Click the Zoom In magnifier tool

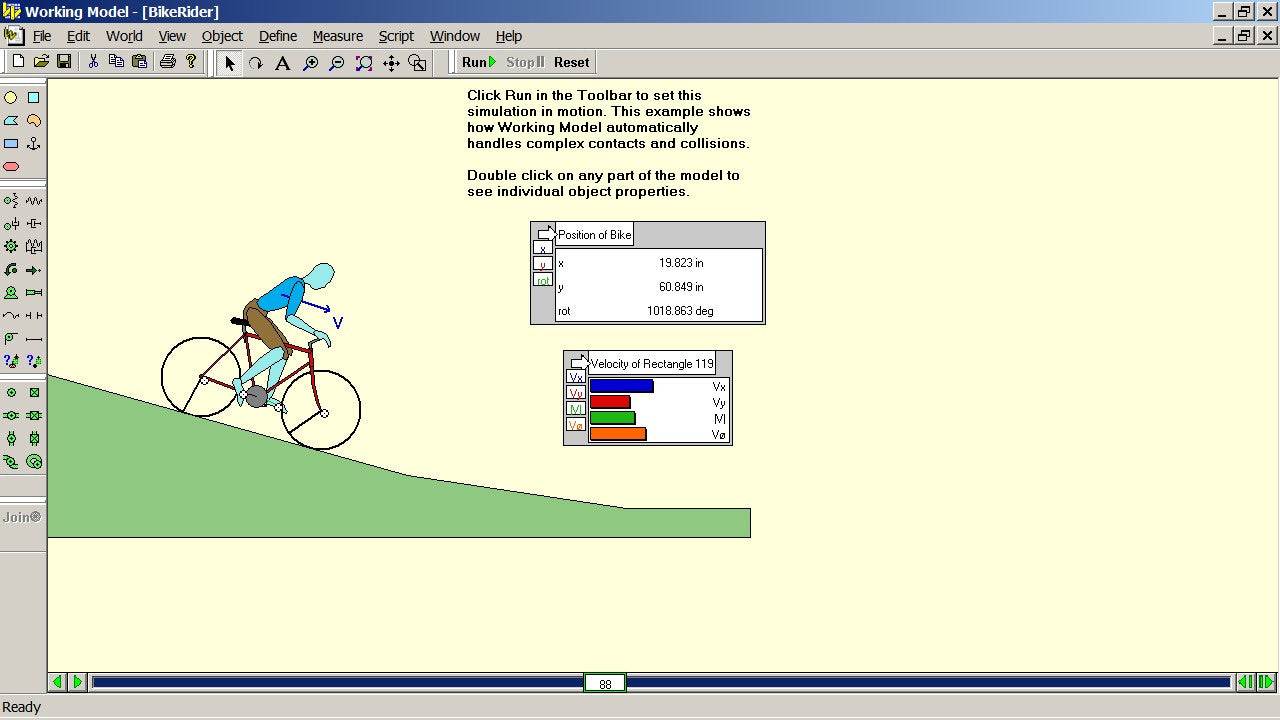tap(311, 63)
